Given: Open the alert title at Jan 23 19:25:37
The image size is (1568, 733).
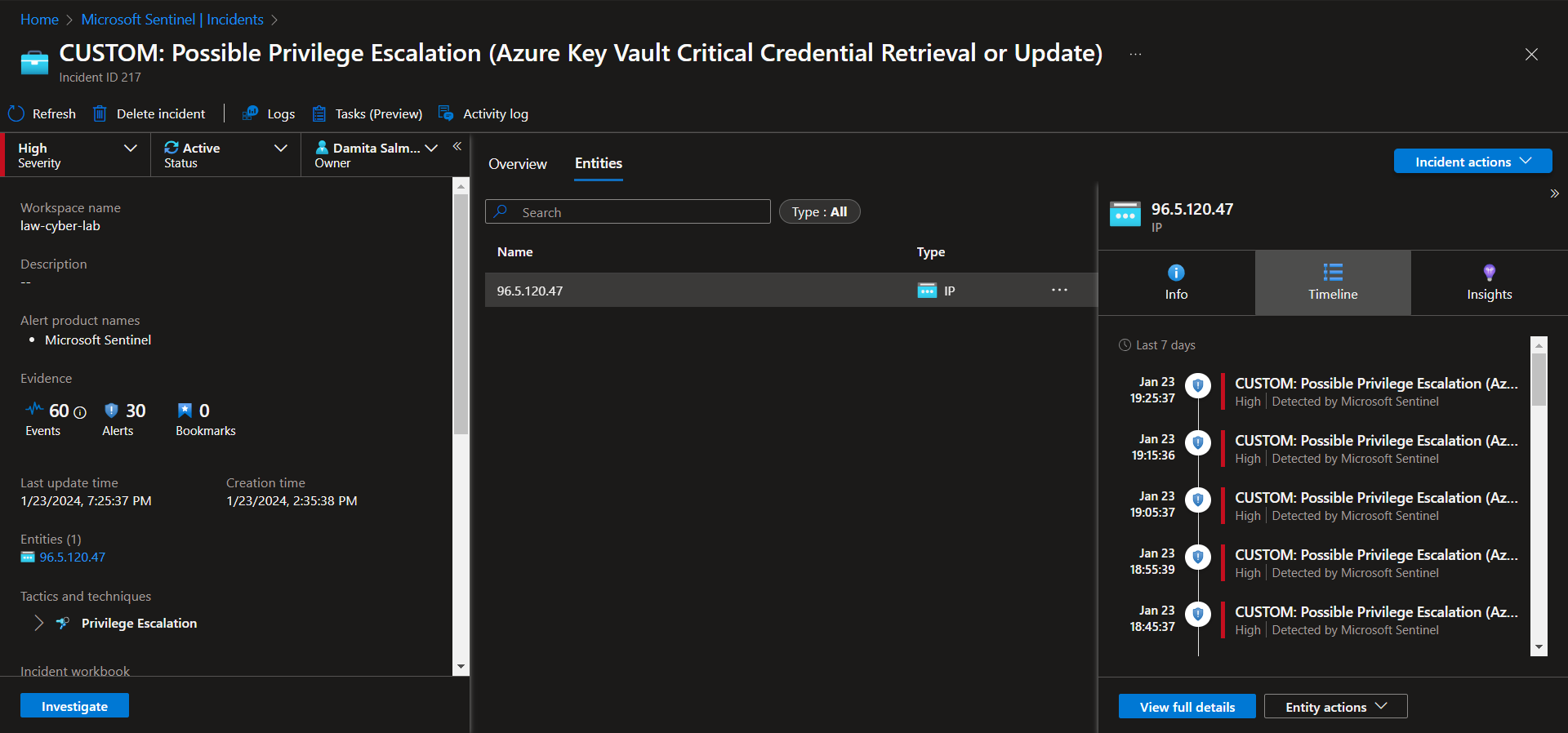Looking at the screenshot, I should [1376, 384].
